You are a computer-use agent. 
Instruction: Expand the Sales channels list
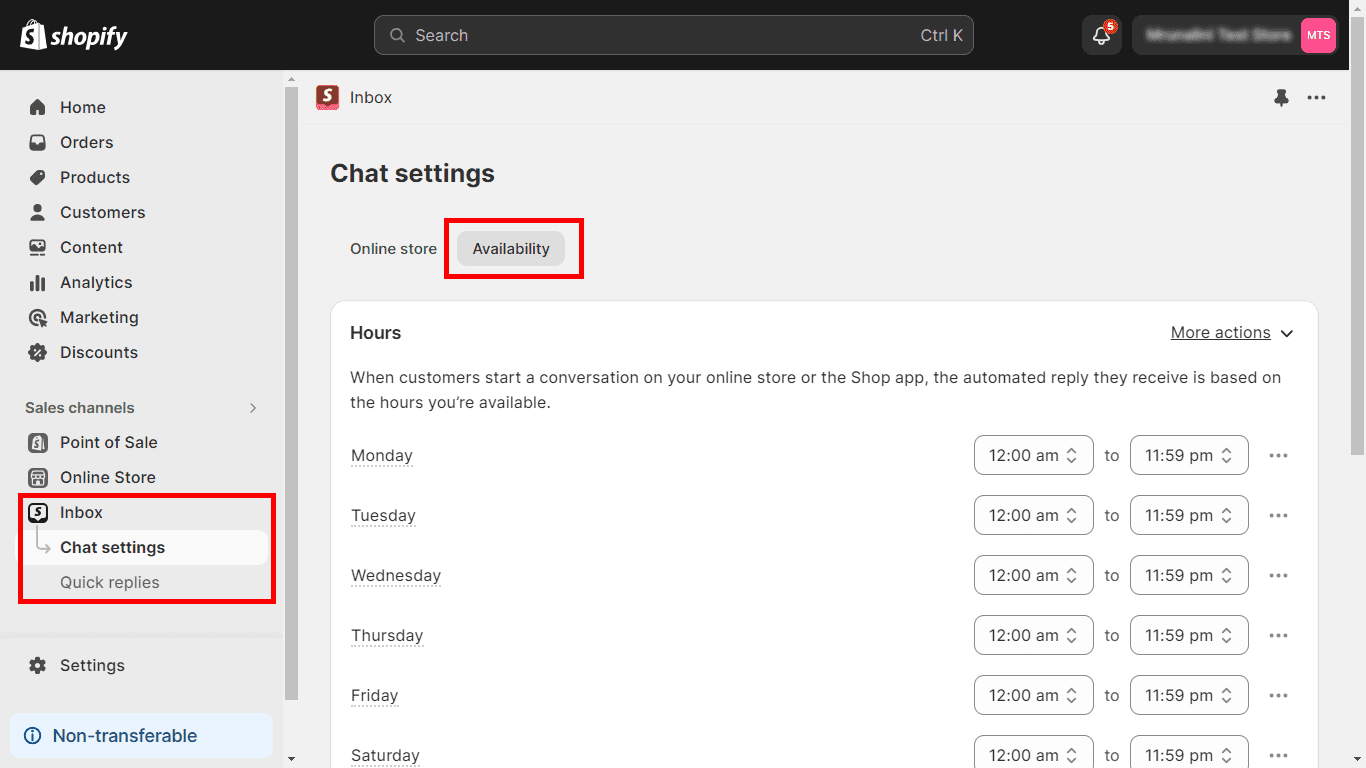253,408
